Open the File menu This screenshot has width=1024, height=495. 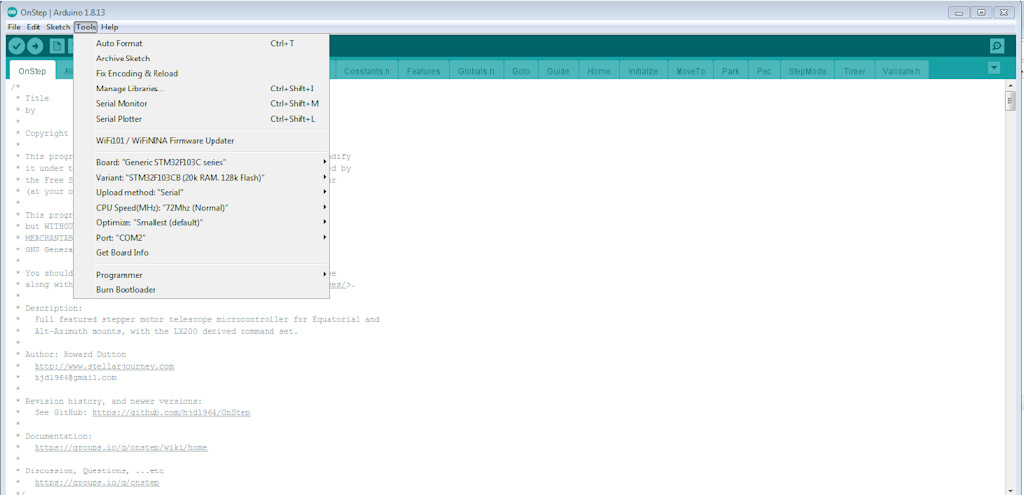(14, 27)
